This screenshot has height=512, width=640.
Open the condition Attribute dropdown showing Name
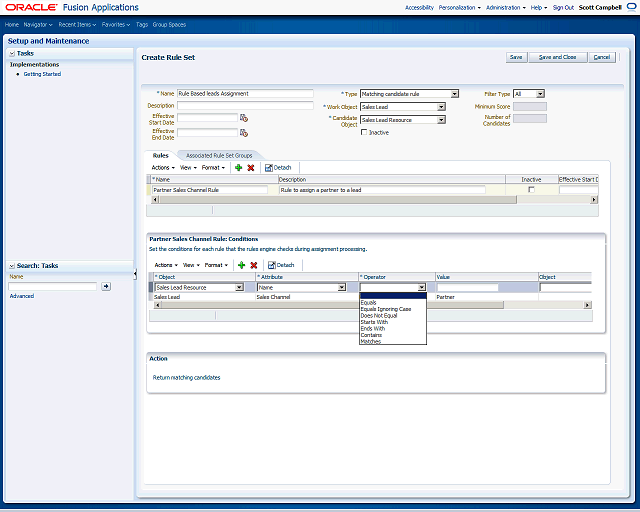342,287
